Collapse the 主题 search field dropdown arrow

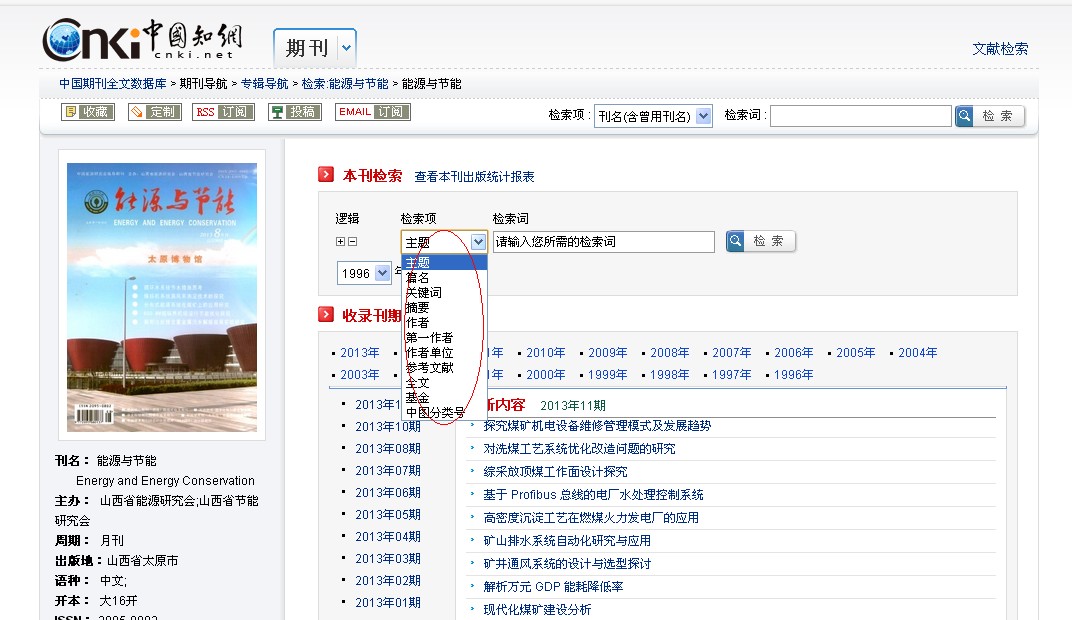tap(478, 241)
